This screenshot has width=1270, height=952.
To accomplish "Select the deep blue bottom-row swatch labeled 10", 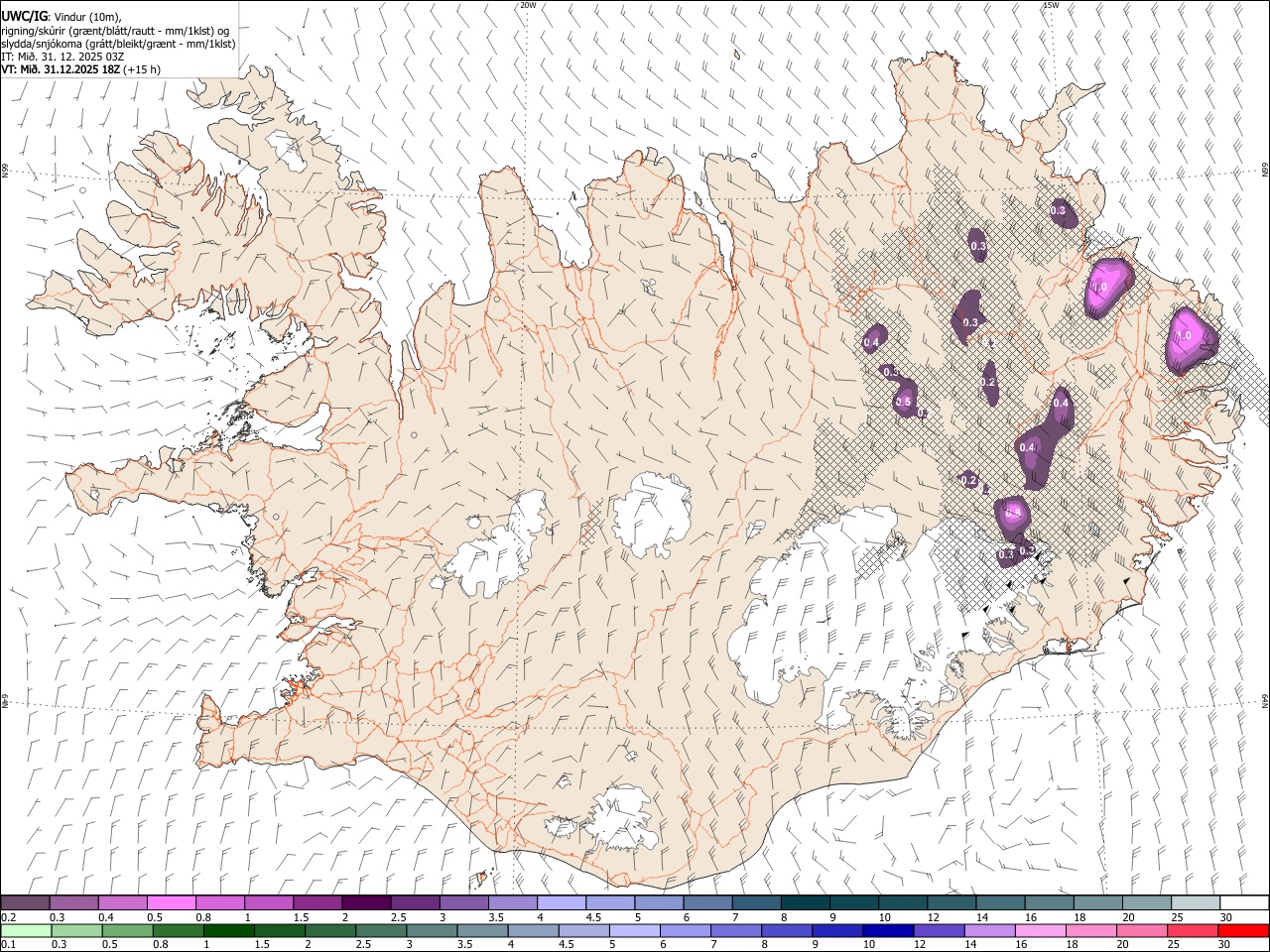I will (x=888, y=930).
